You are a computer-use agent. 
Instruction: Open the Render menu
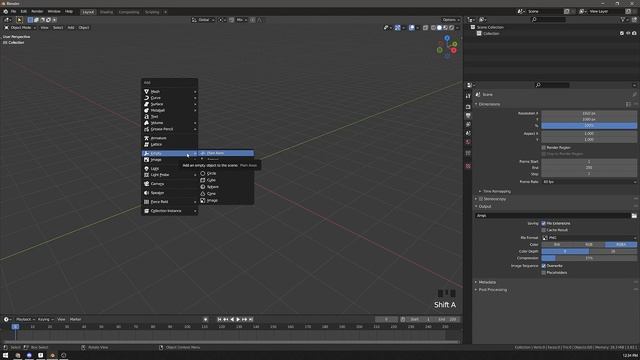[x=37, y=11]
